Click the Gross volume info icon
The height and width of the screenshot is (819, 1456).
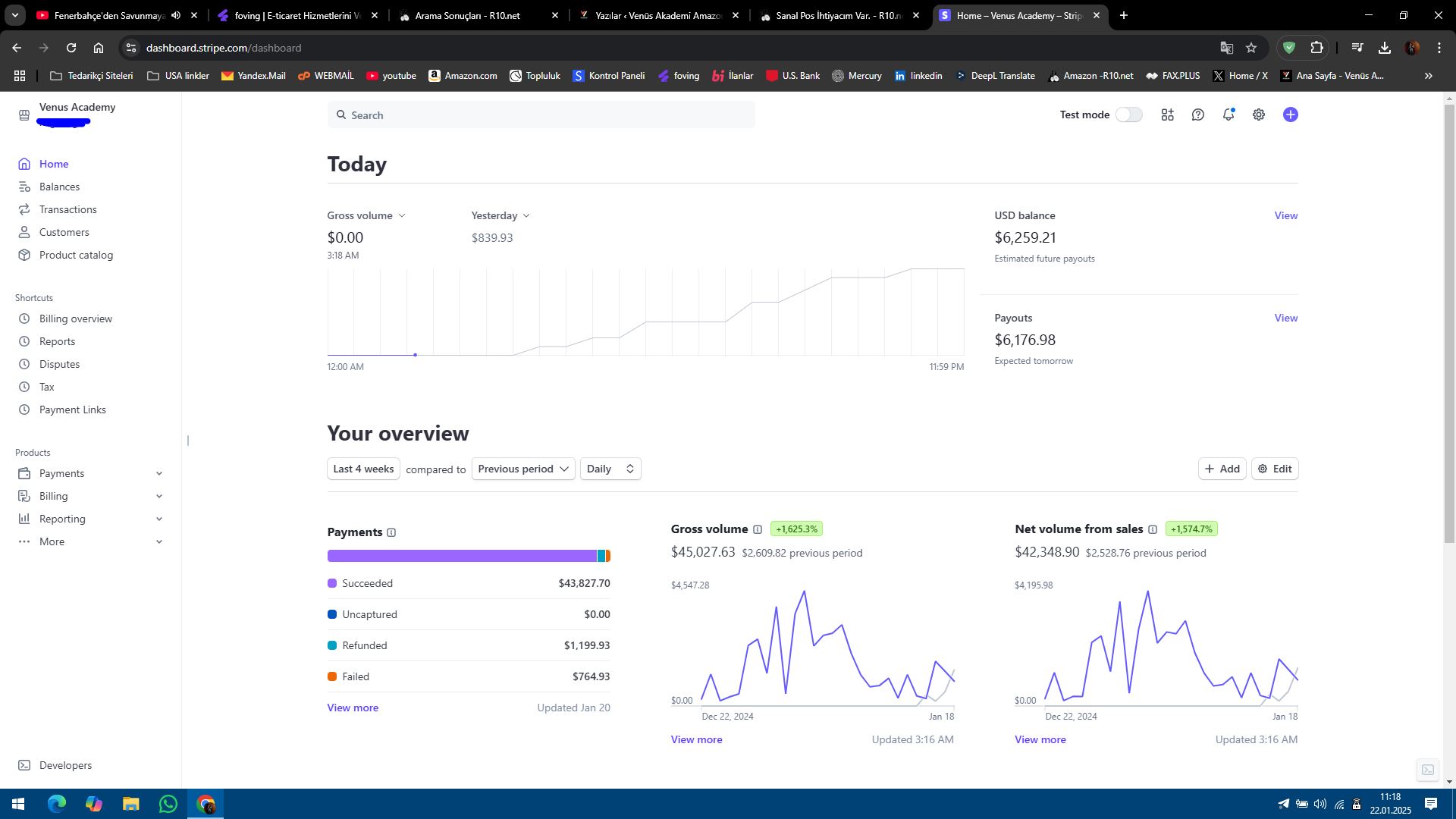[x=757, y=529]
